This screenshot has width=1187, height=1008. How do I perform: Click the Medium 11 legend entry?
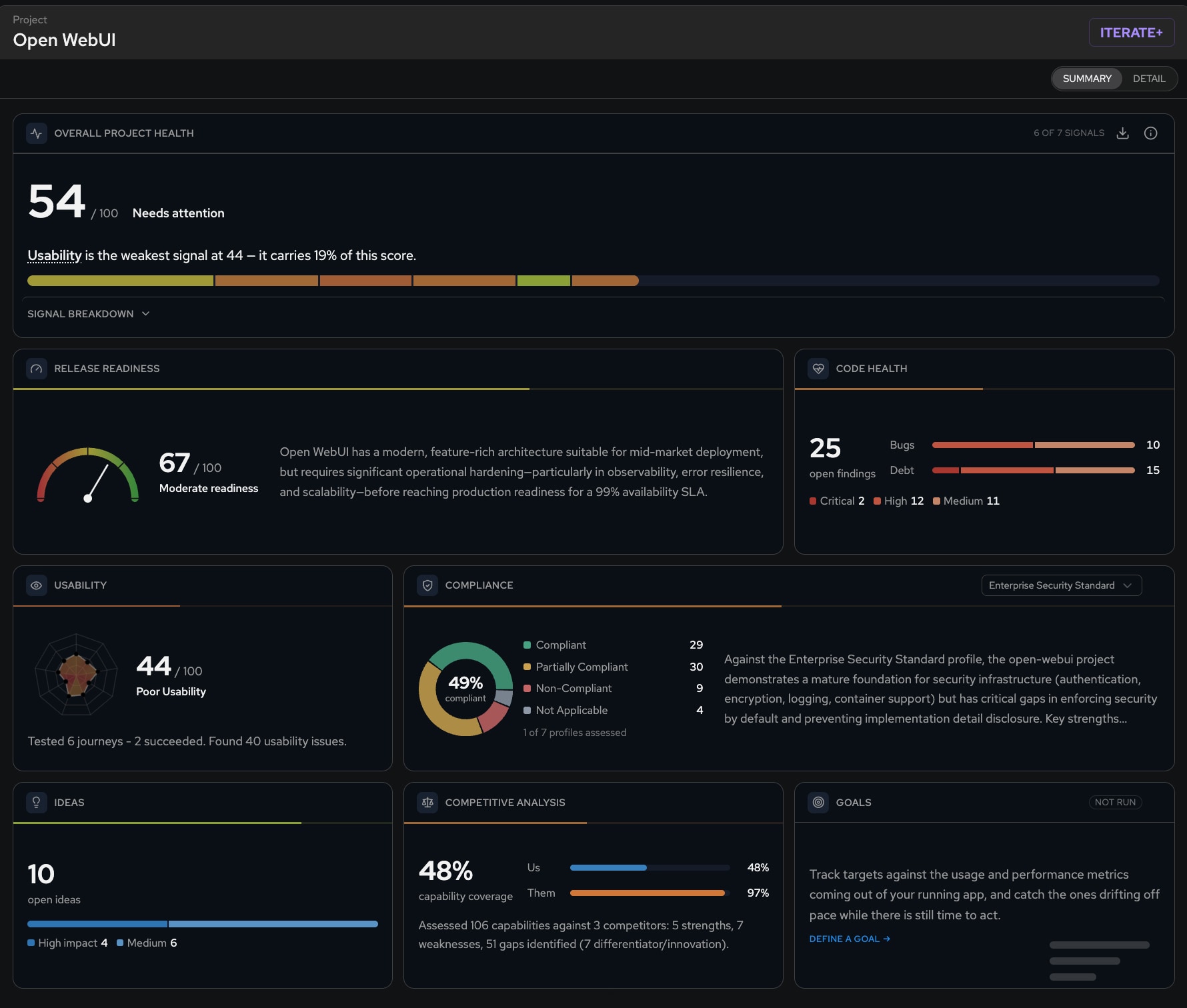[966, 501]
